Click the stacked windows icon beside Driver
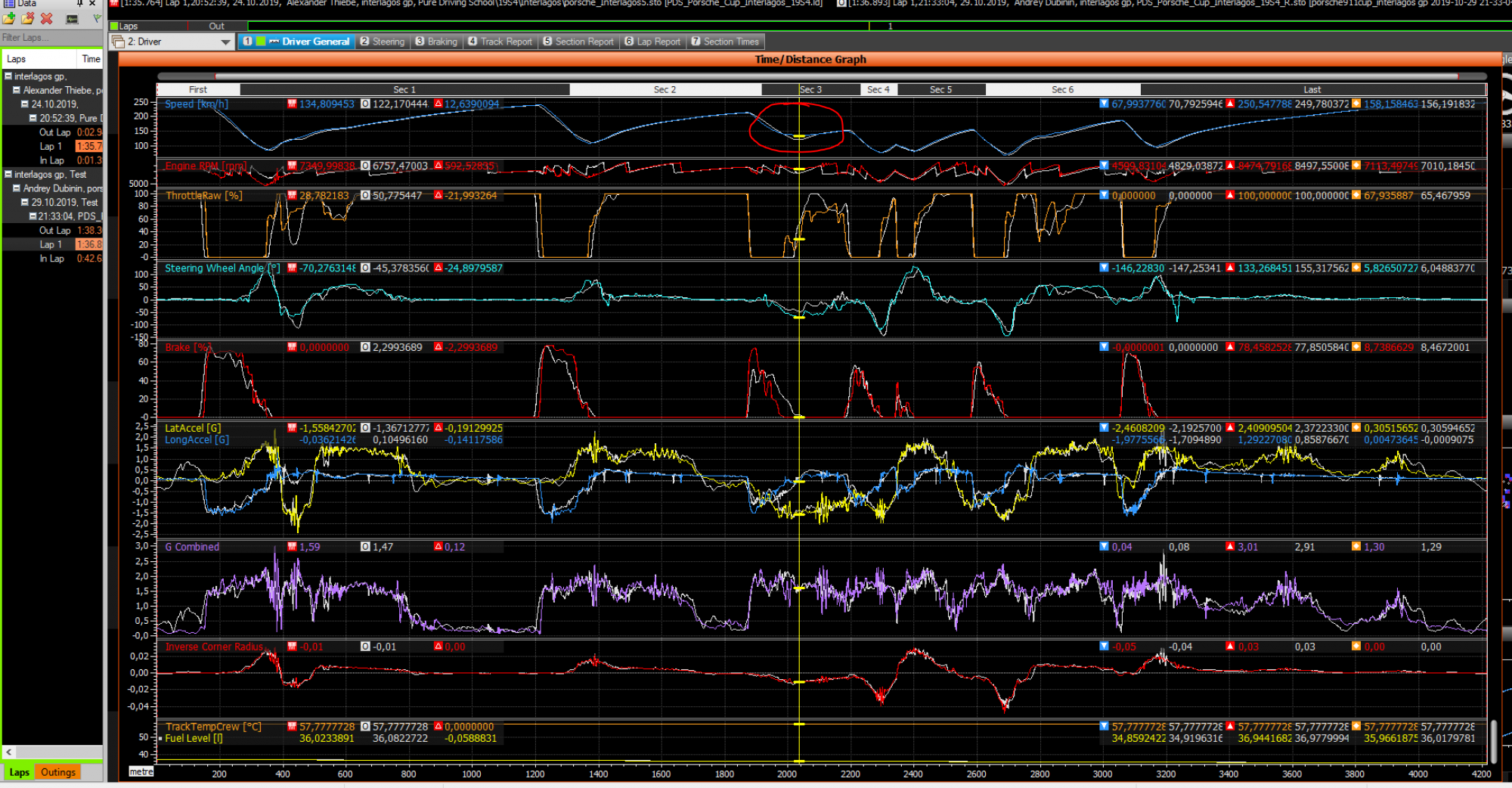 tap(118, 42)
